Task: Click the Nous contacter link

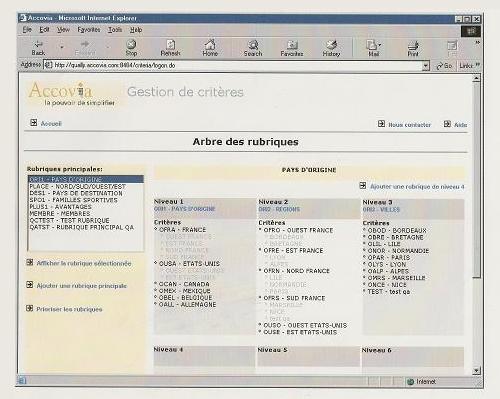Action: pyautogui.click(x=410, y=125)
